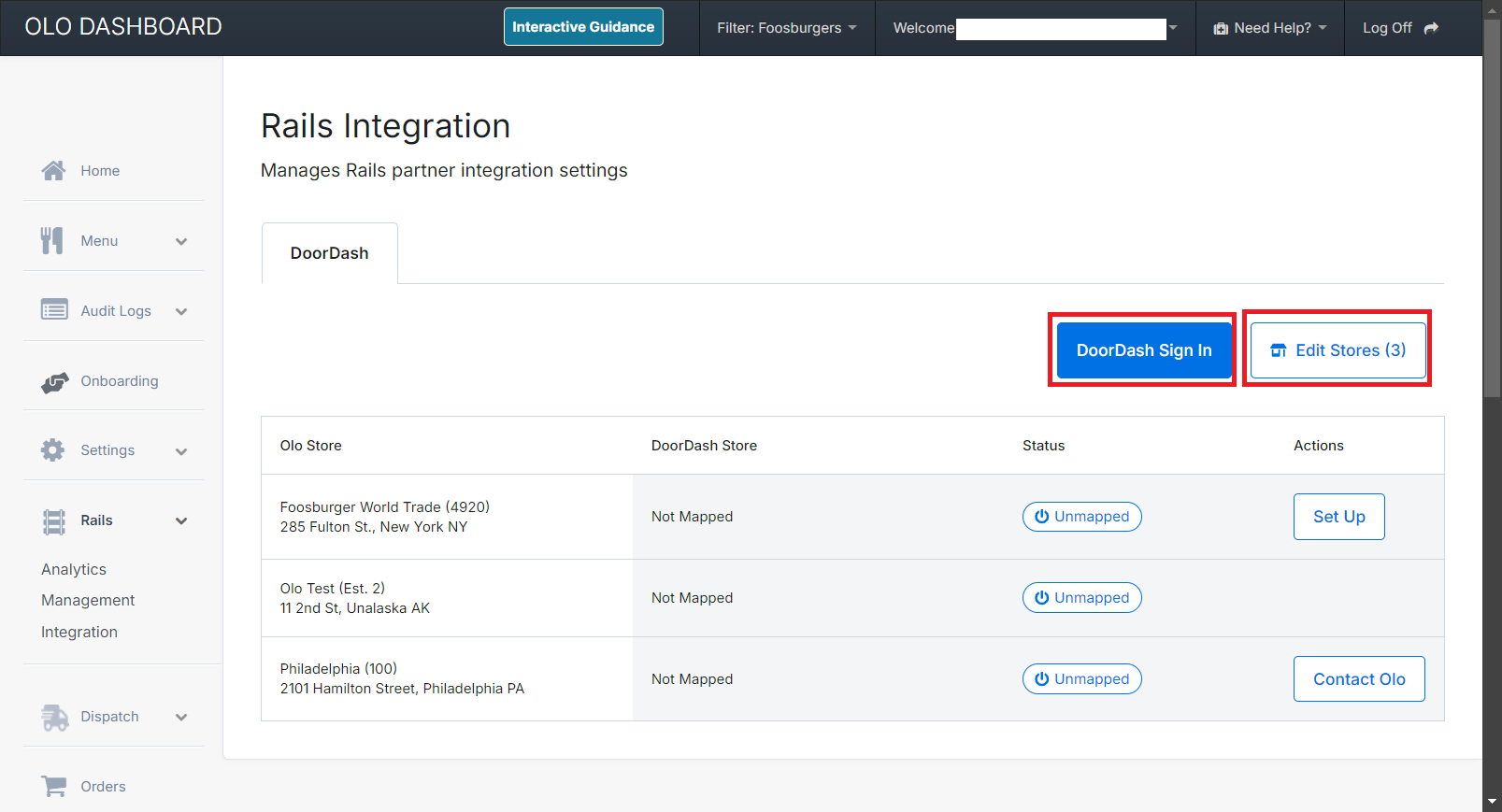Click the DoorDash Sign In button
The height and width of the screenshot is (812, 1502).
click(x=1144, y=350)
